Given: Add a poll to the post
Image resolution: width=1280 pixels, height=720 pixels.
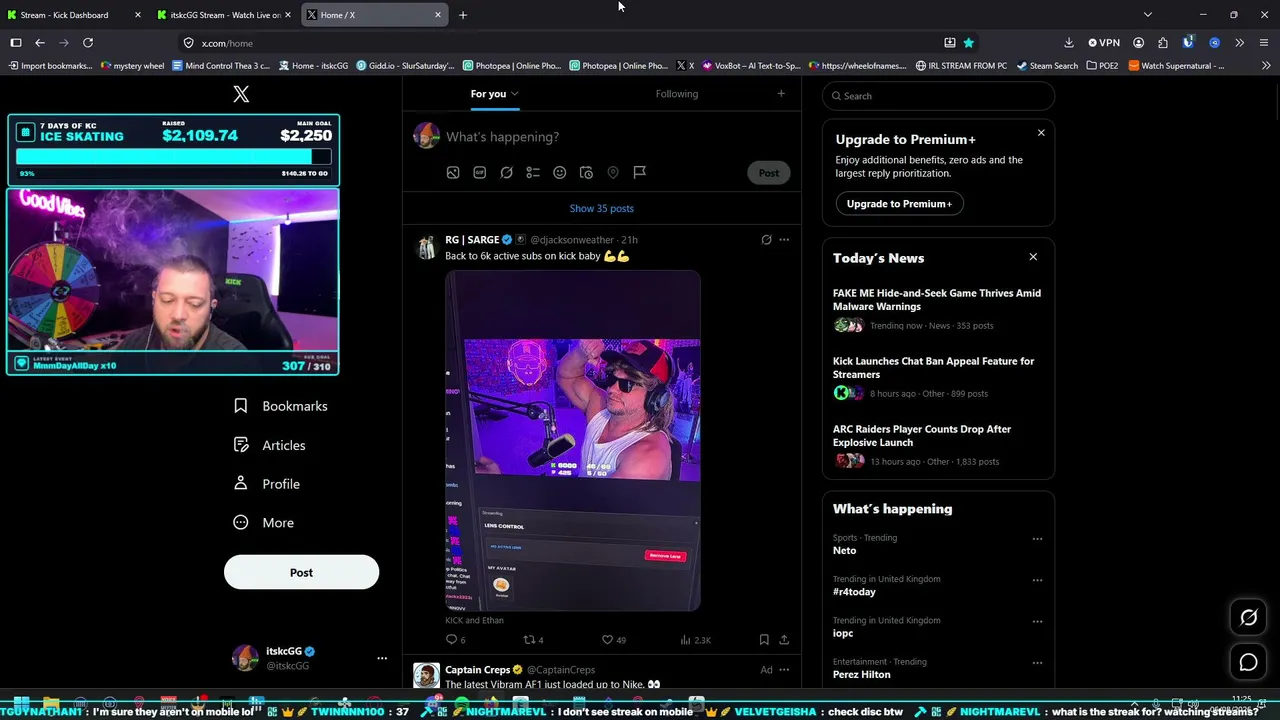Looking at the screenshot, I should [533, 173].
